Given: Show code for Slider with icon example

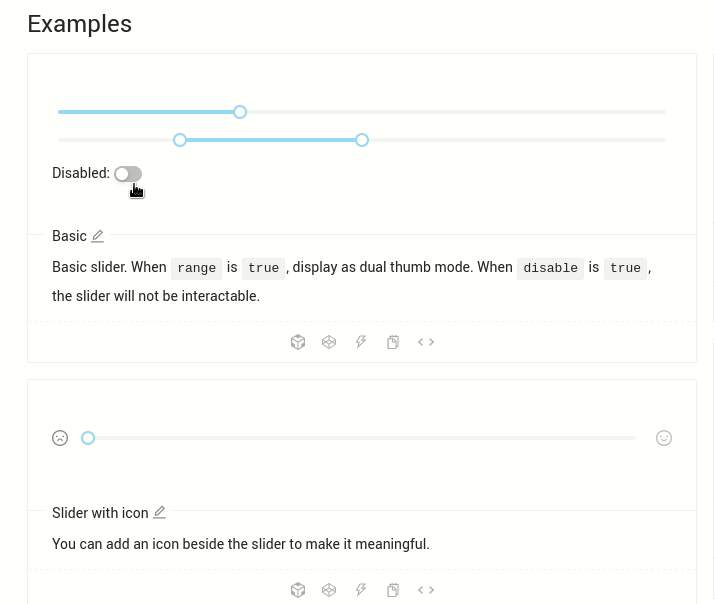Looking at the screenshot, I should coord(426,590).
